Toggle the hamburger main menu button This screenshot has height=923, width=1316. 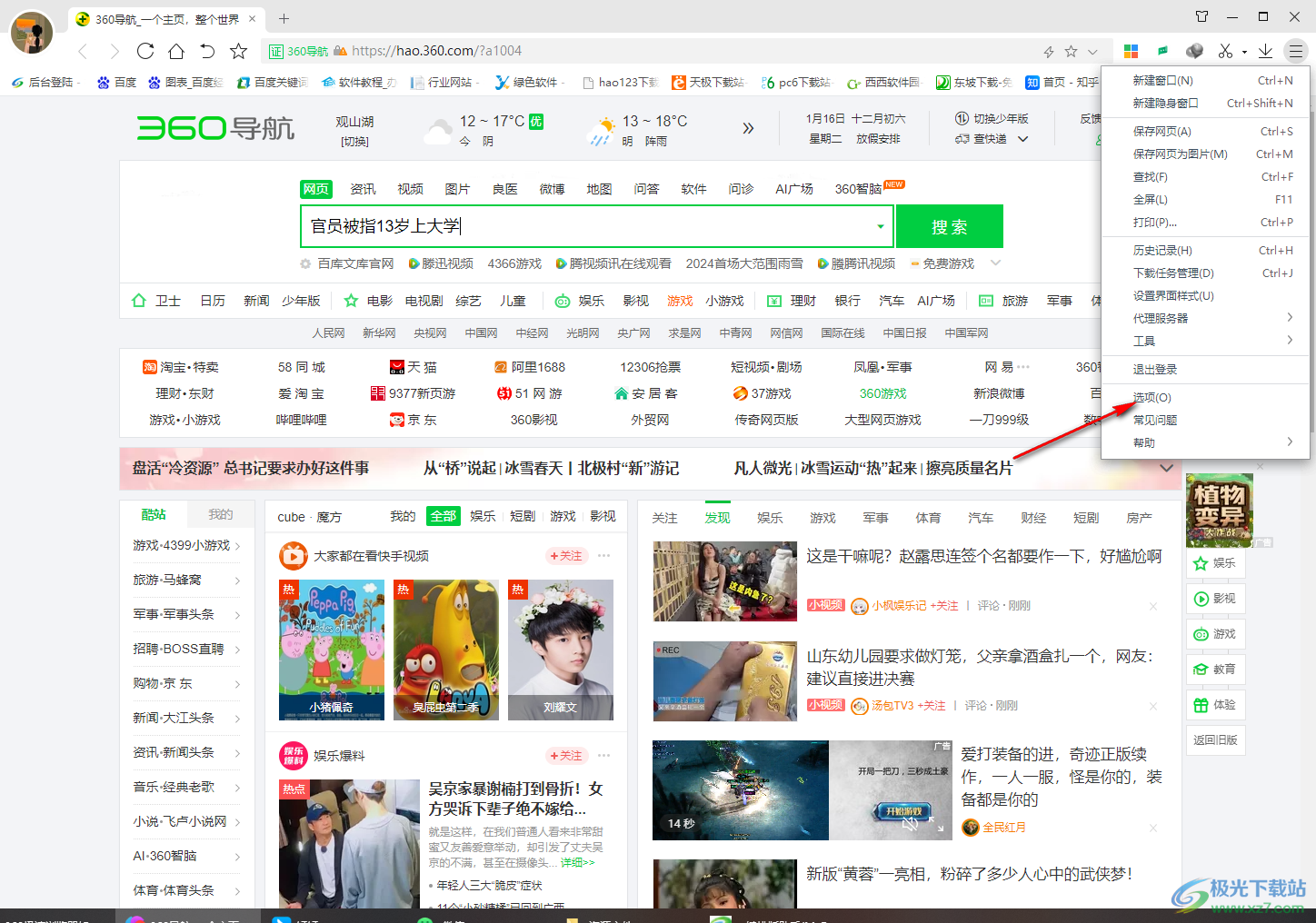(1296, 51)
